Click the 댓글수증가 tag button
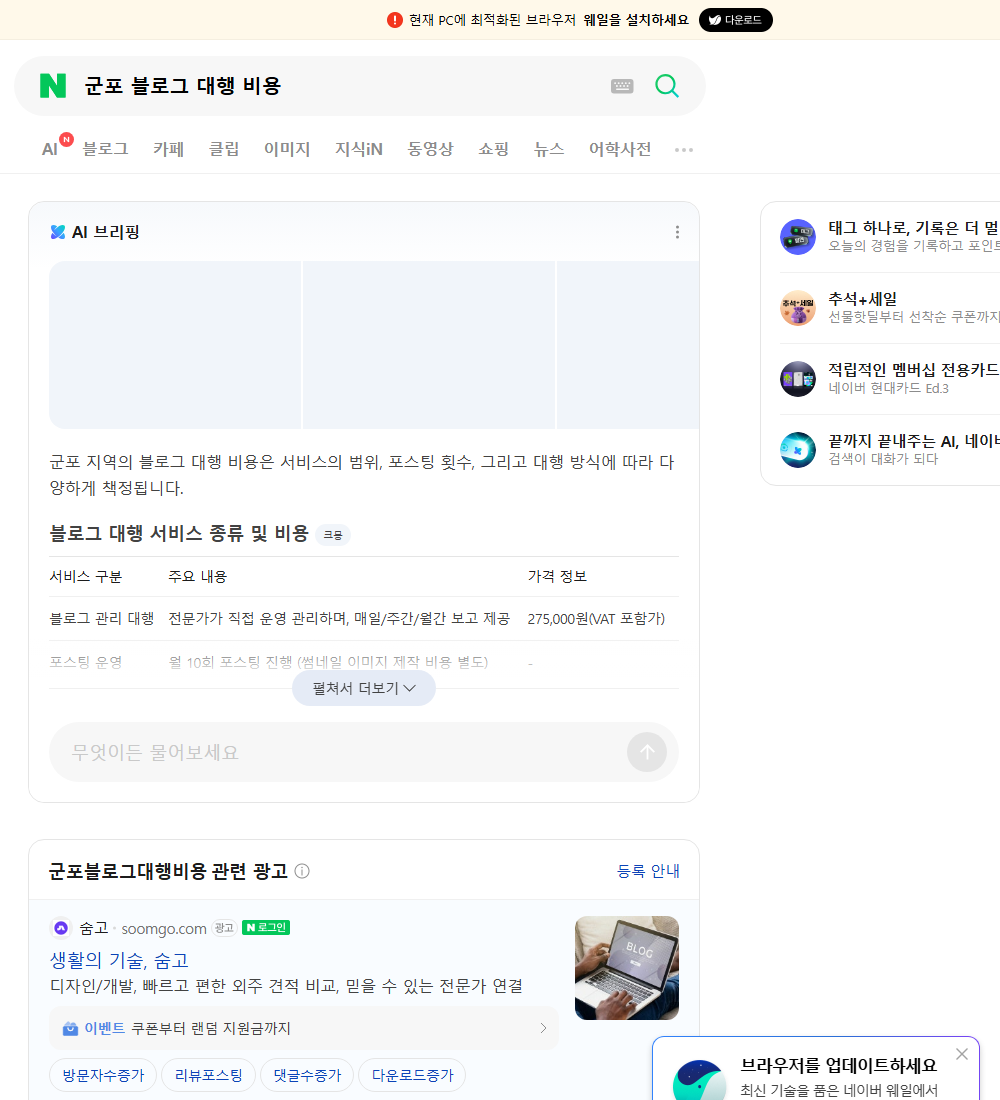The height and width of the screenshot is (1100, 1000). tap(307, 1075)
